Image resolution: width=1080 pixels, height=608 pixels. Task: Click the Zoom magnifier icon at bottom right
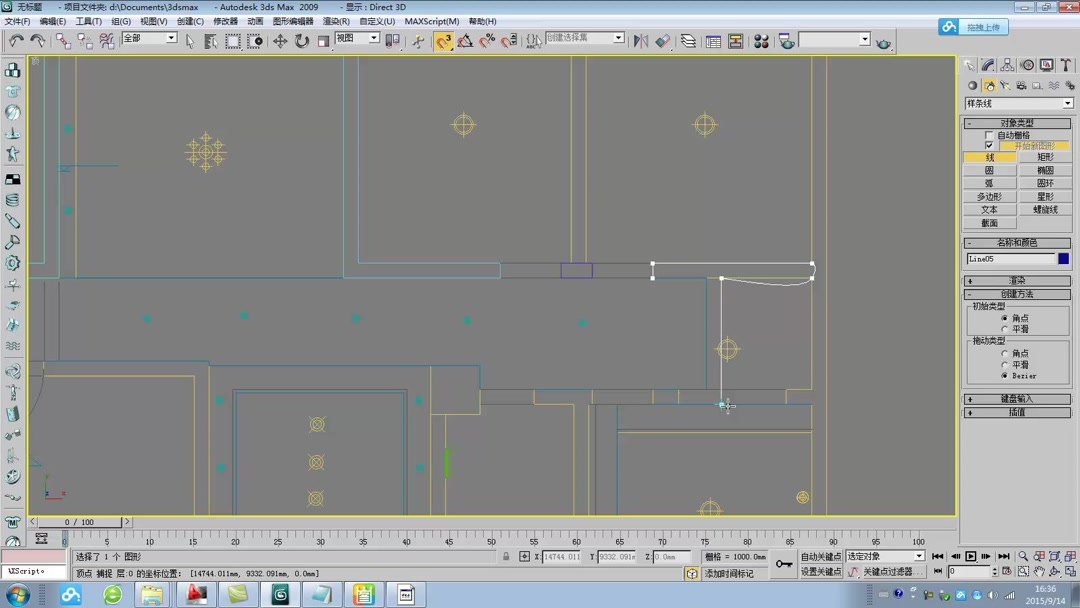pos(1023,556)
